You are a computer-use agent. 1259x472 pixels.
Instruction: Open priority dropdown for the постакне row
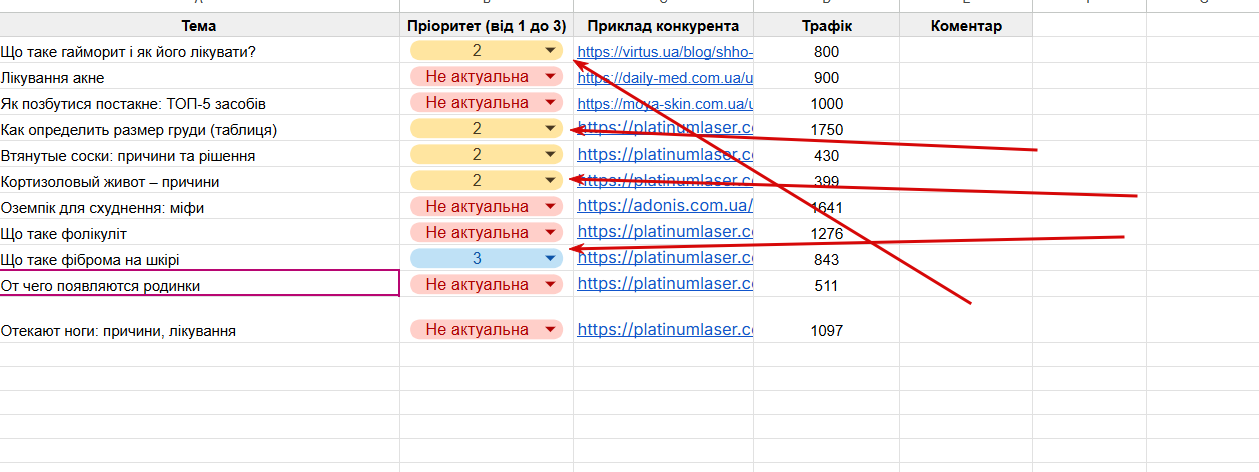tap(487, 103)
